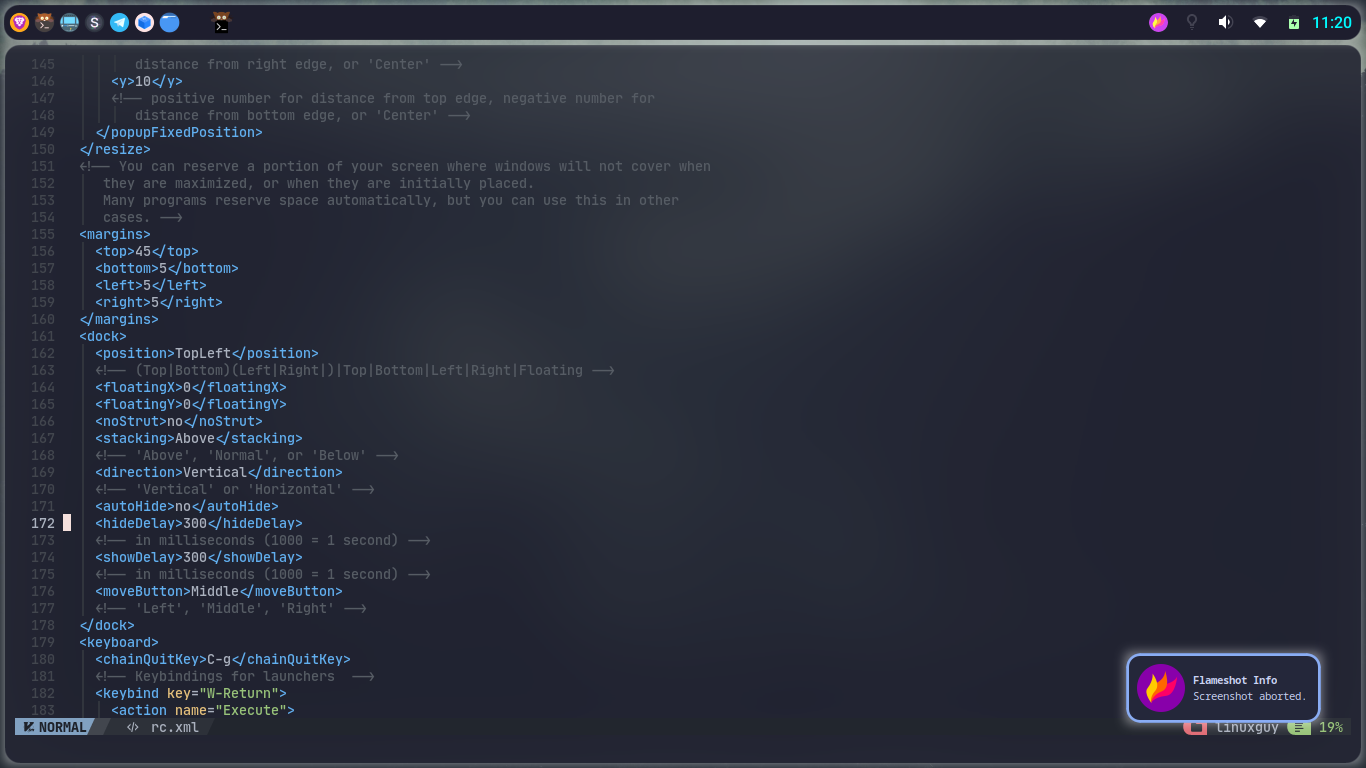Click the chainQuitKey value C-g
Image resolution: width=1366 pixels, height=768 pixels.
pyautogui.click(x=219, y=660)
